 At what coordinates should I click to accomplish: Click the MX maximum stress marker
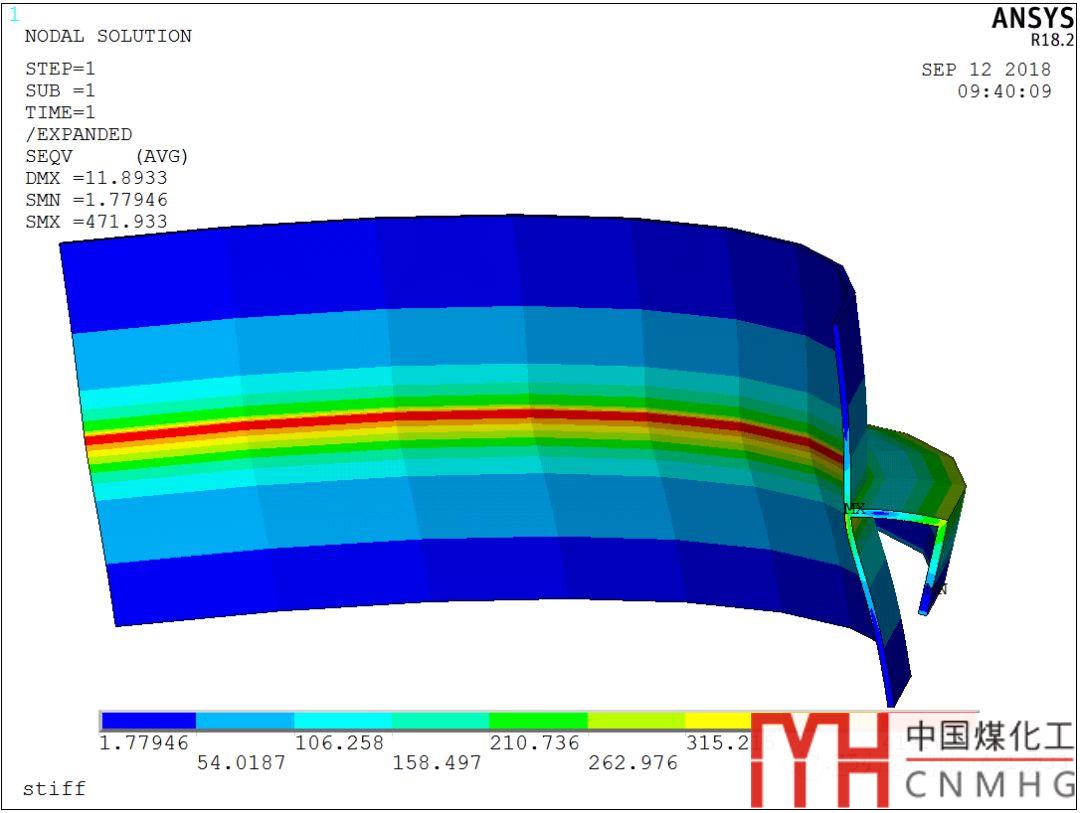[854, 509]
